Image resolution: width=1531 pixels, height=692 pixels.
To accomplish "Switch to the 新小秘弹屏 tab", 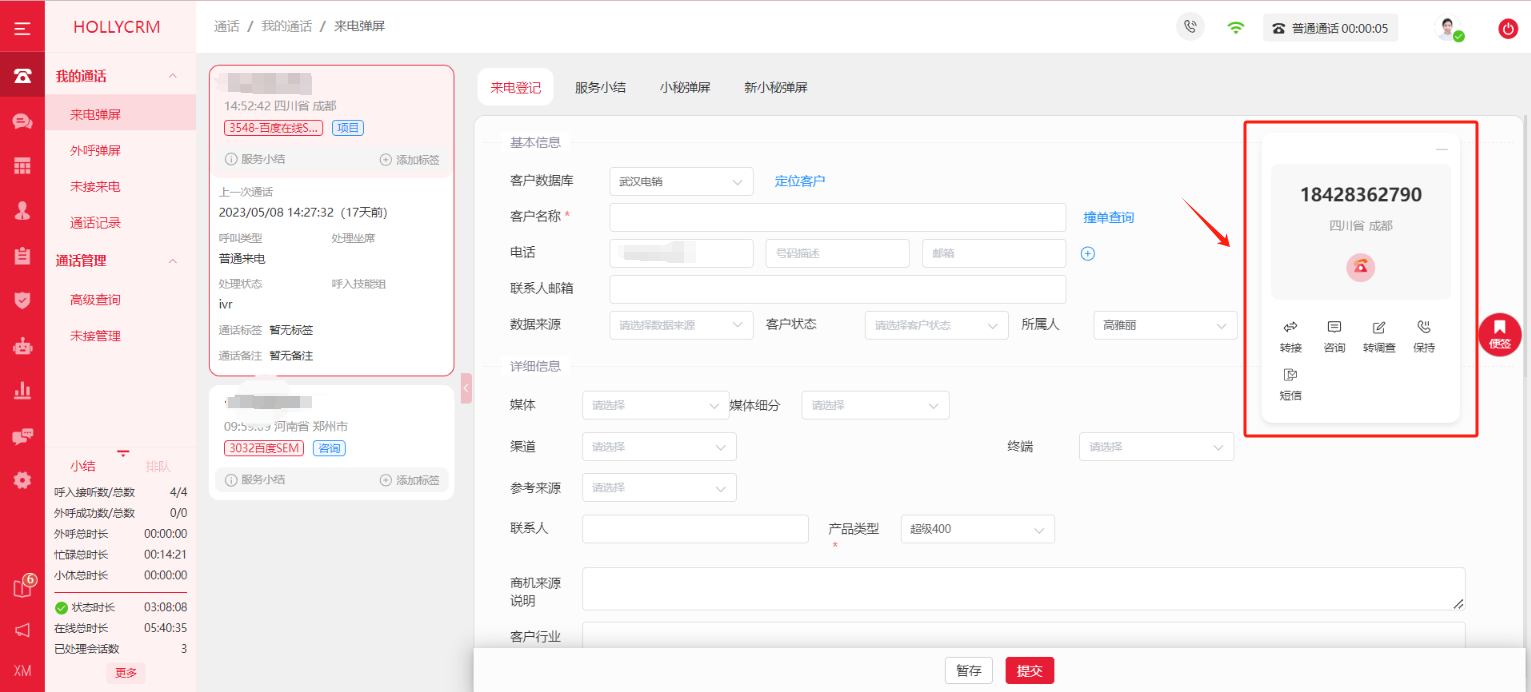I will point(776,87).
